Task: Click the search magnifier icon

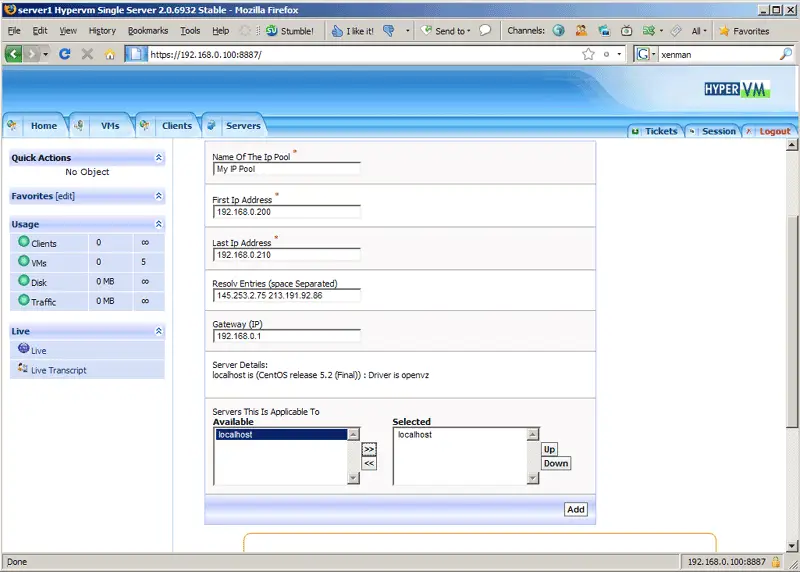Action: (x=786, y=54)
